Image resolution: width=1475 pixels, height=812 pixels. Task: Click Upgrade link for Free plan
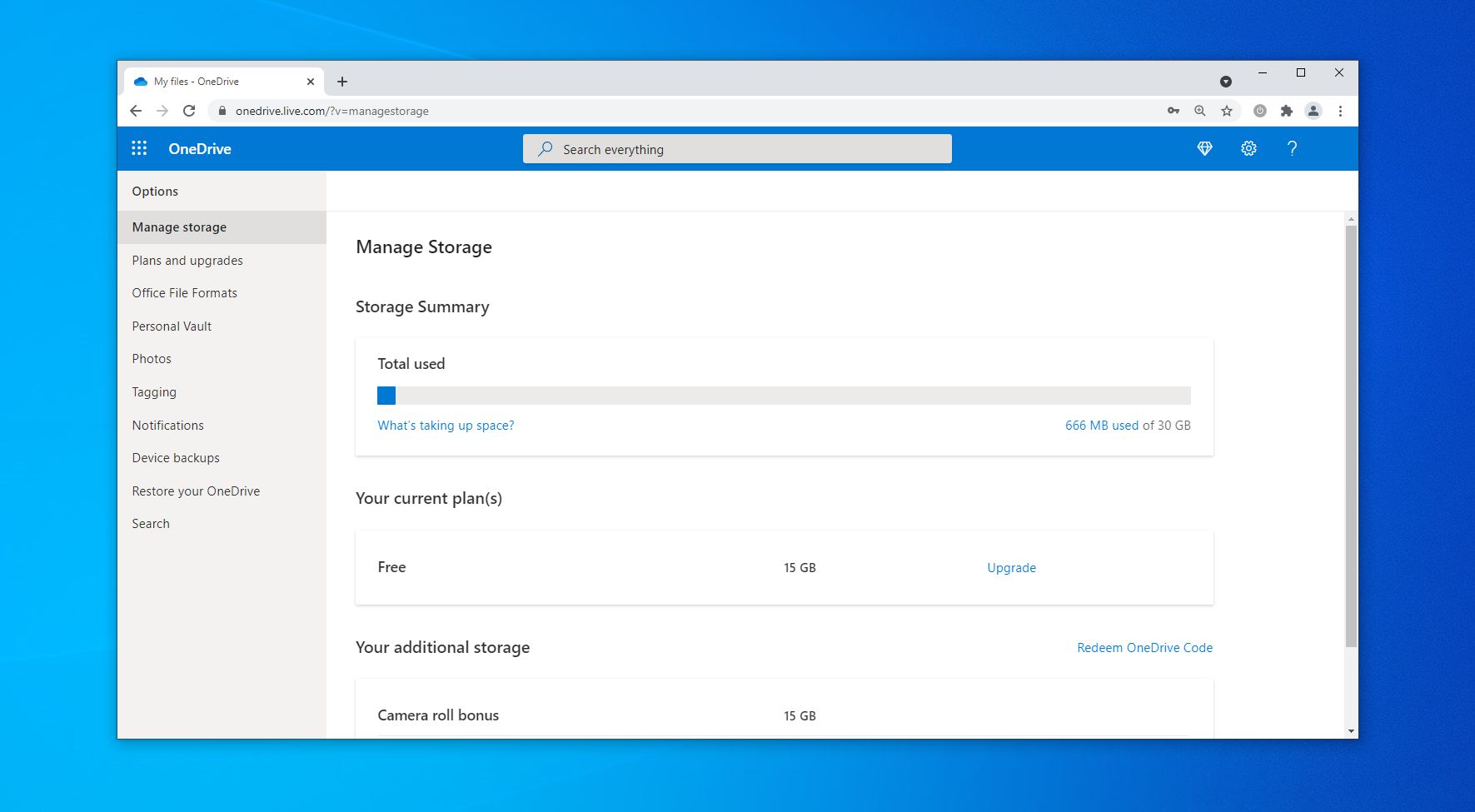pos(1011,568)
